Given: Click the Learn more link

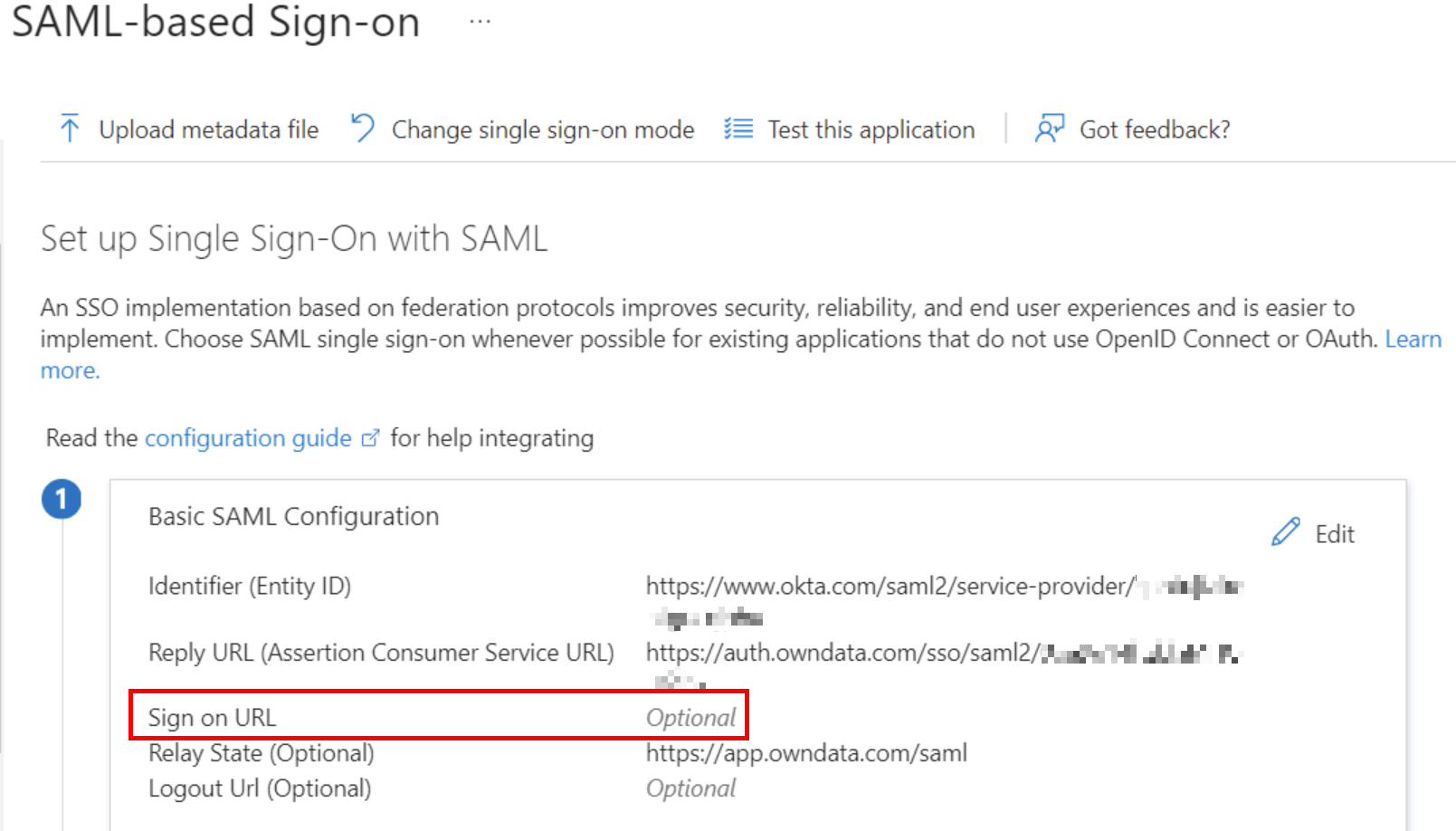Looking at the screenshot, I should (1413, 339).
